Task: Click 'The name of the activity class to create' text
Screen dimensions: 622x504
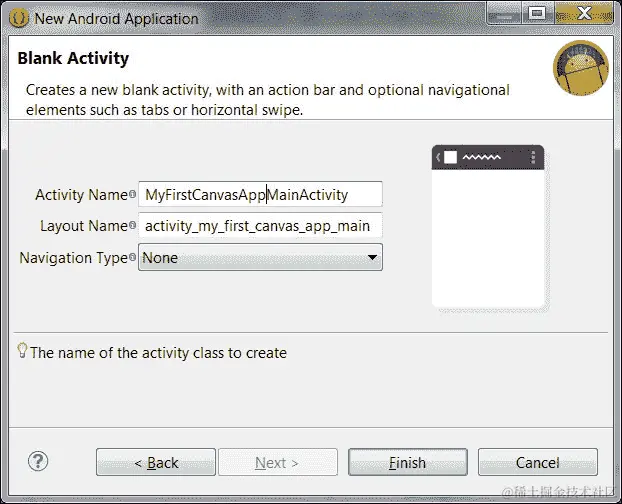Action: point(158,353)
